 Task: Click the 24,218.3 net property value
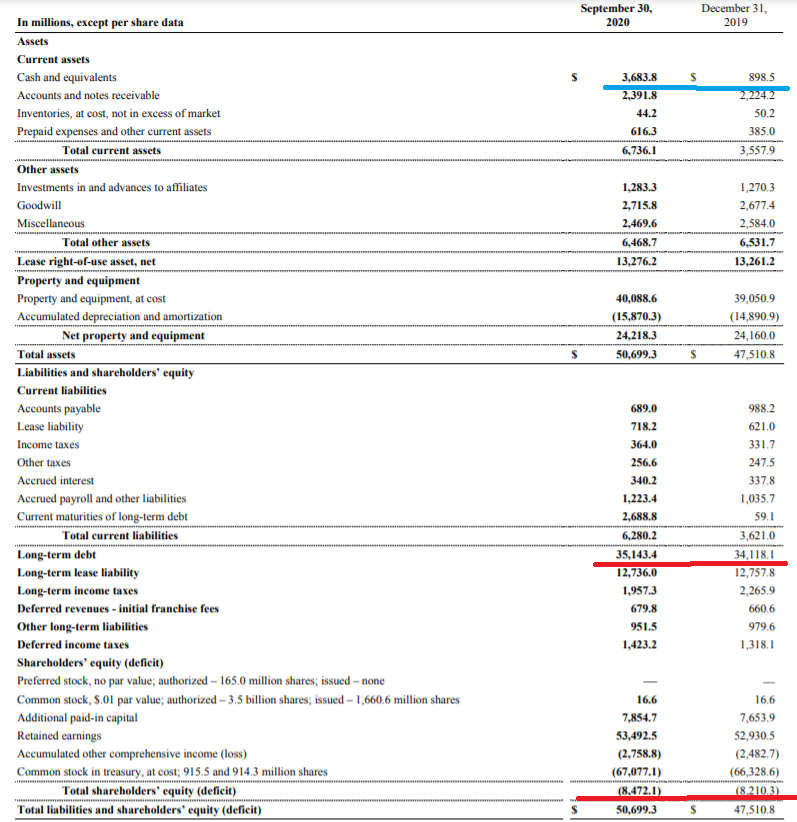click(637, 336)
